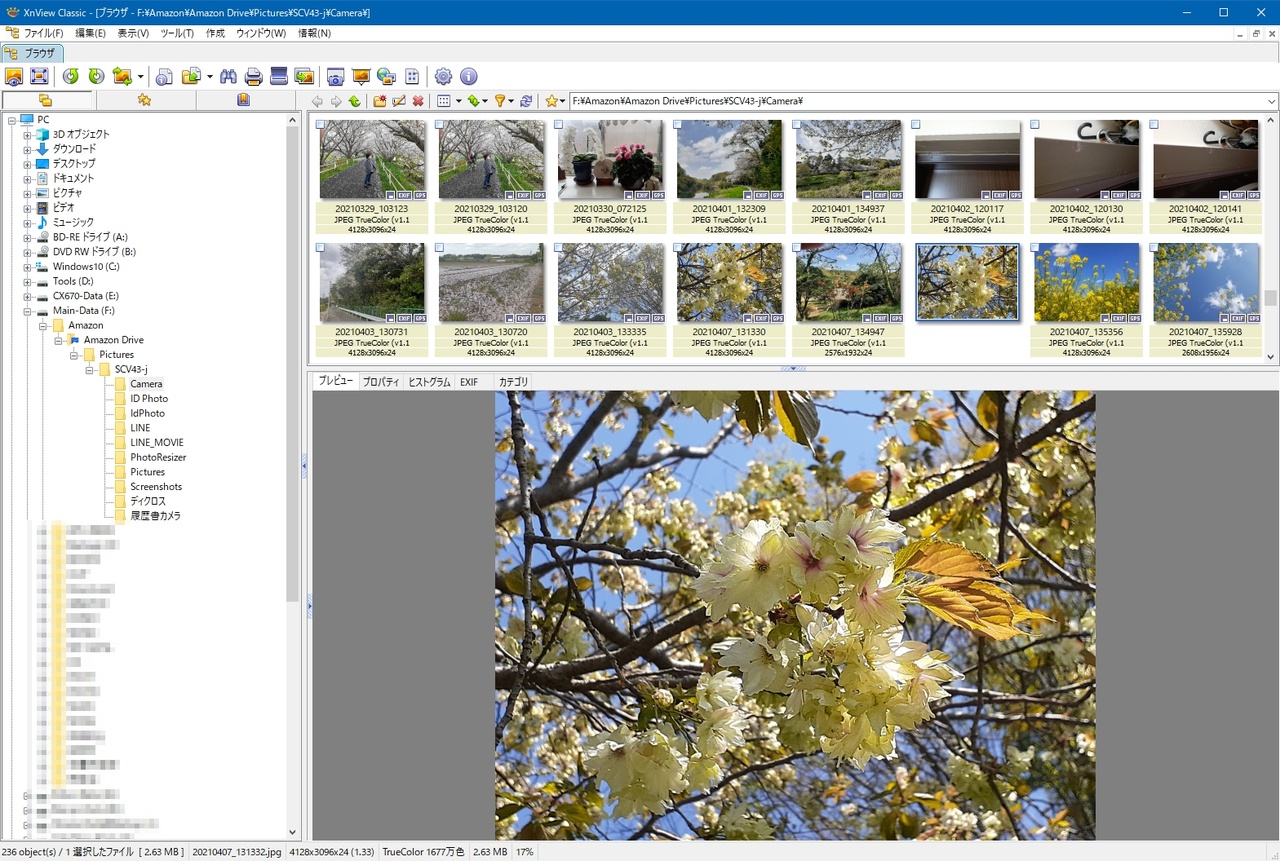Click the binoculars search icon
This screenshot has height=861, width=1280.
click(228, 76)
